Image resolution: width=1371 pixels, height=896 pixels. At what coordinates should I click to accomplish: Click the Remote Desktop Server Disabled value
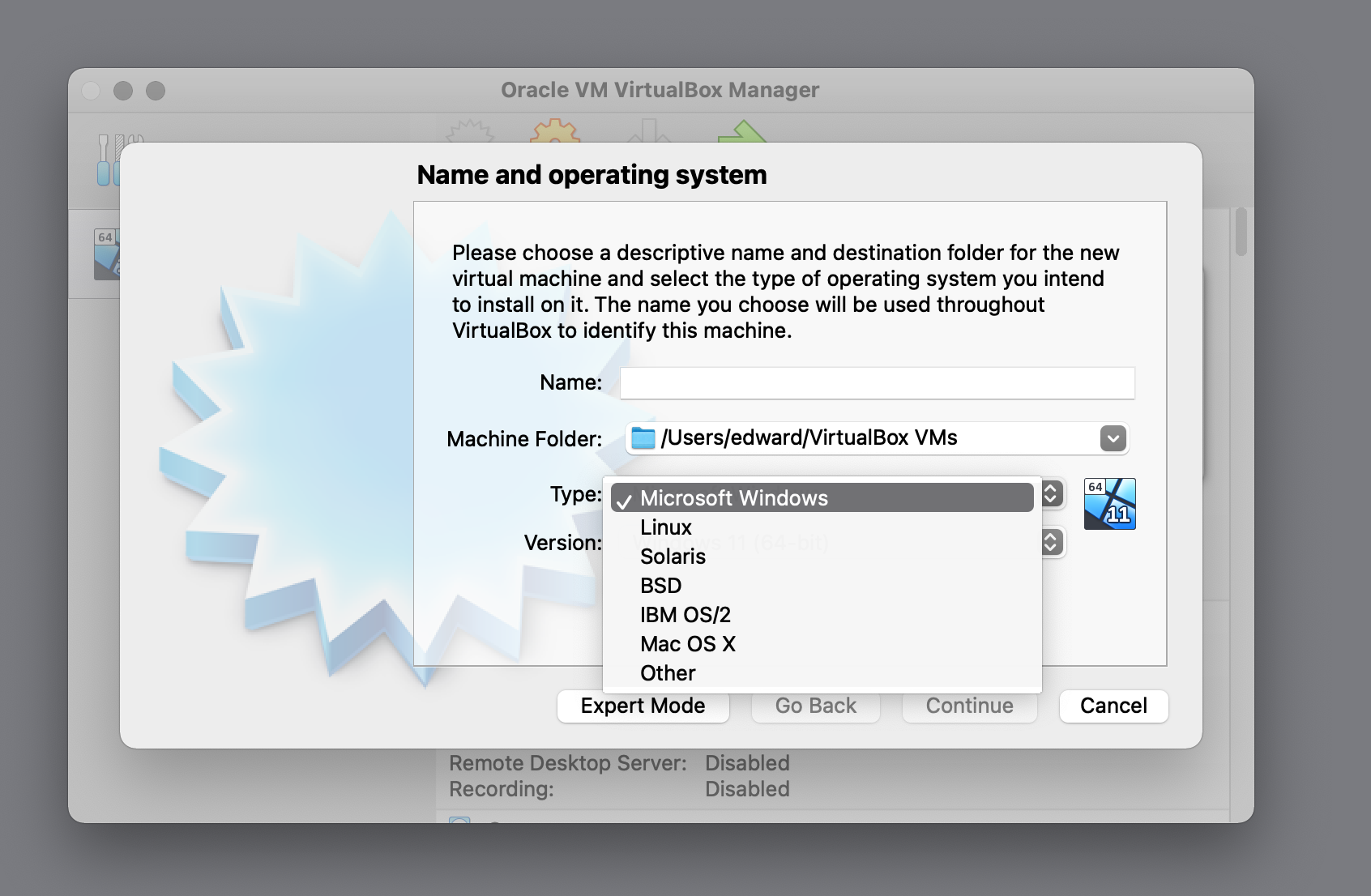(x=747, y=763)
